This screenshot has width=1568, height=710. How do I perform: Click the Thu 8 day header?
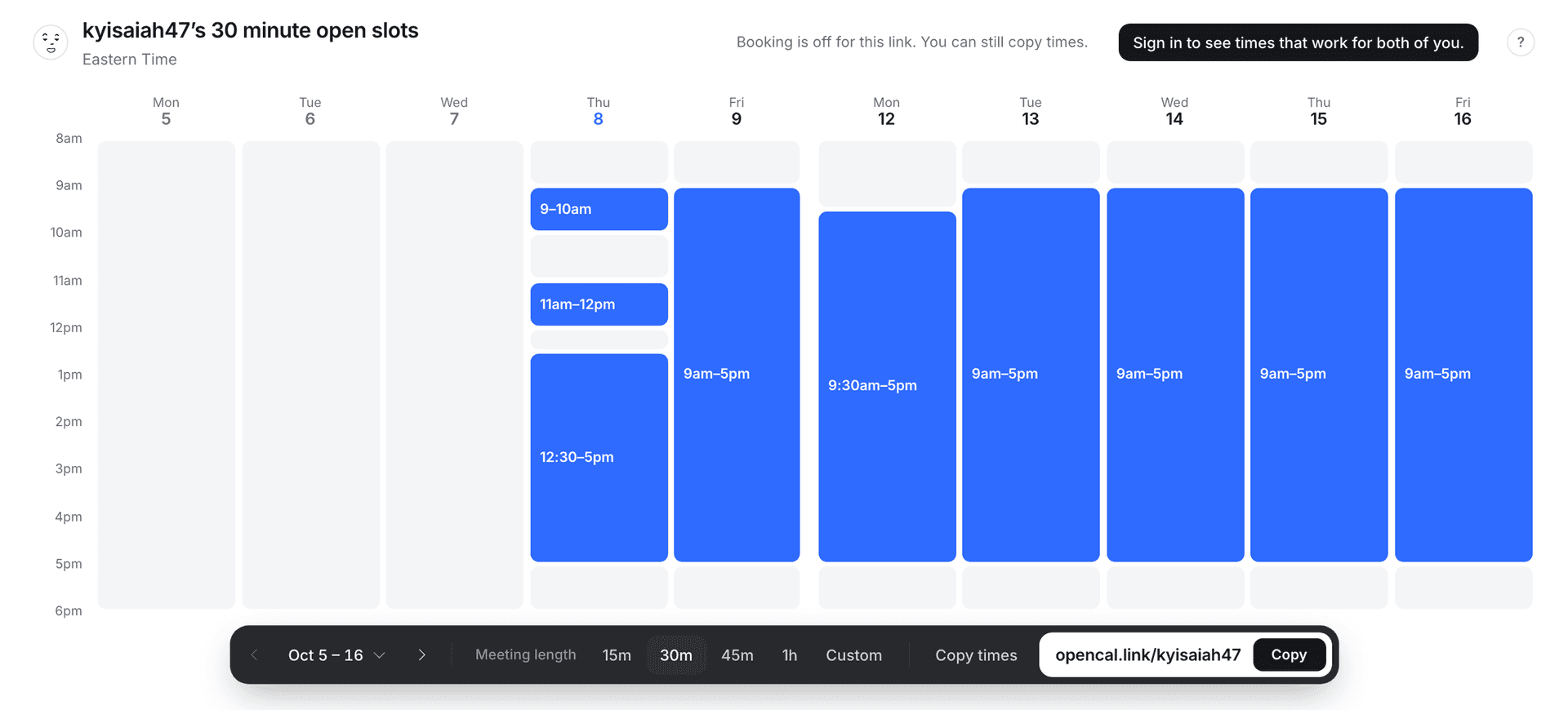click(599, 111)
